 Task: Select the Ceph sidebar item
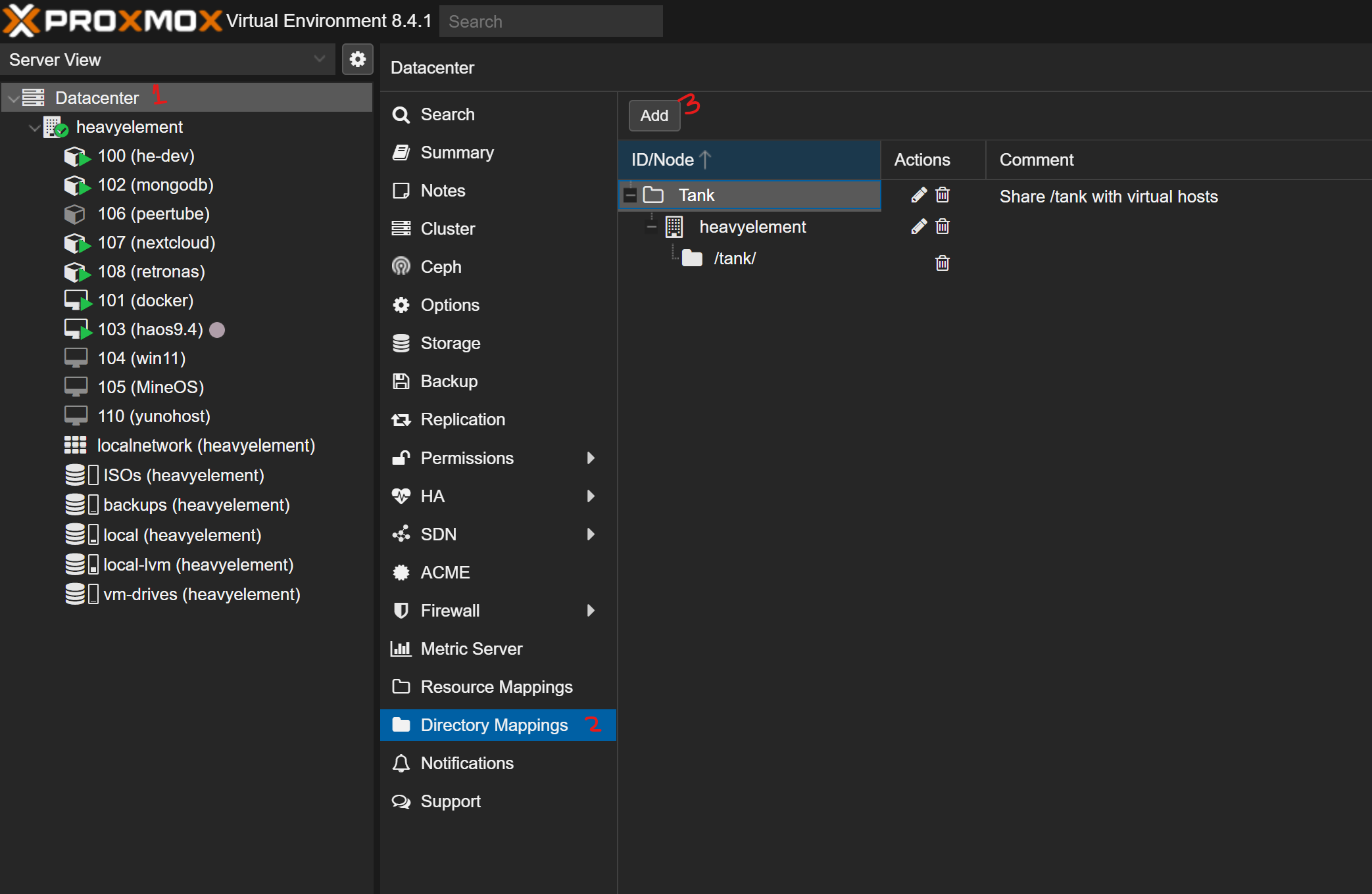click(441, 266)
